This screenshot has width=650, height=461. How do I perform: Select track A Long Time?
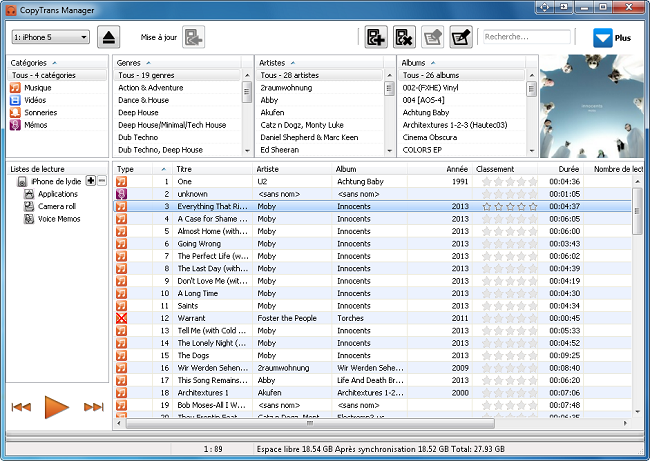pyautogui.click(x=372, y=293)
